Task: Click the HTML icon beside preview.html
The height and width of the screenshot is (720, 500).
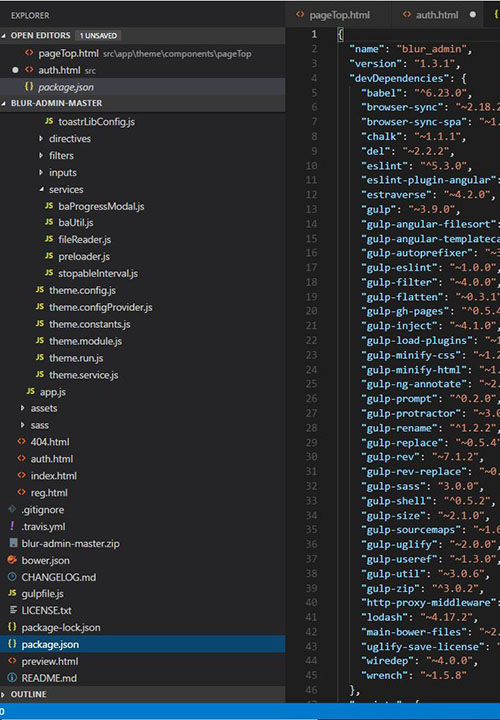Action: (12, 661)
